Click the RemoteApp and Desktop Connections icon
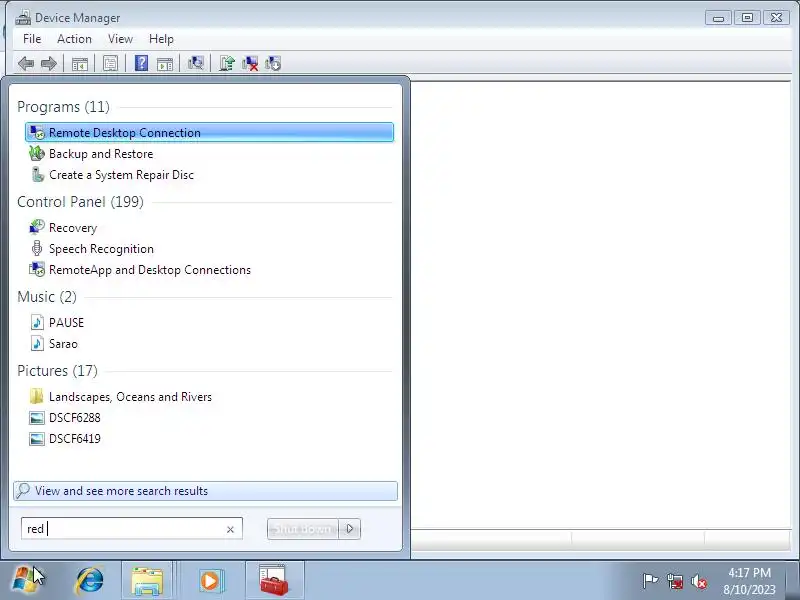 point(37,269)
